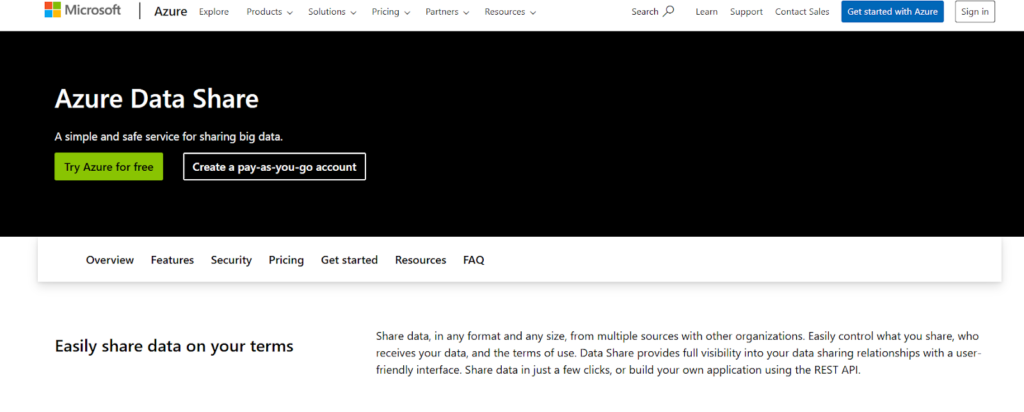Screen dimensions: 1024x412
Task: Click Try Azure for free button
Action: [x=108, y=166]
